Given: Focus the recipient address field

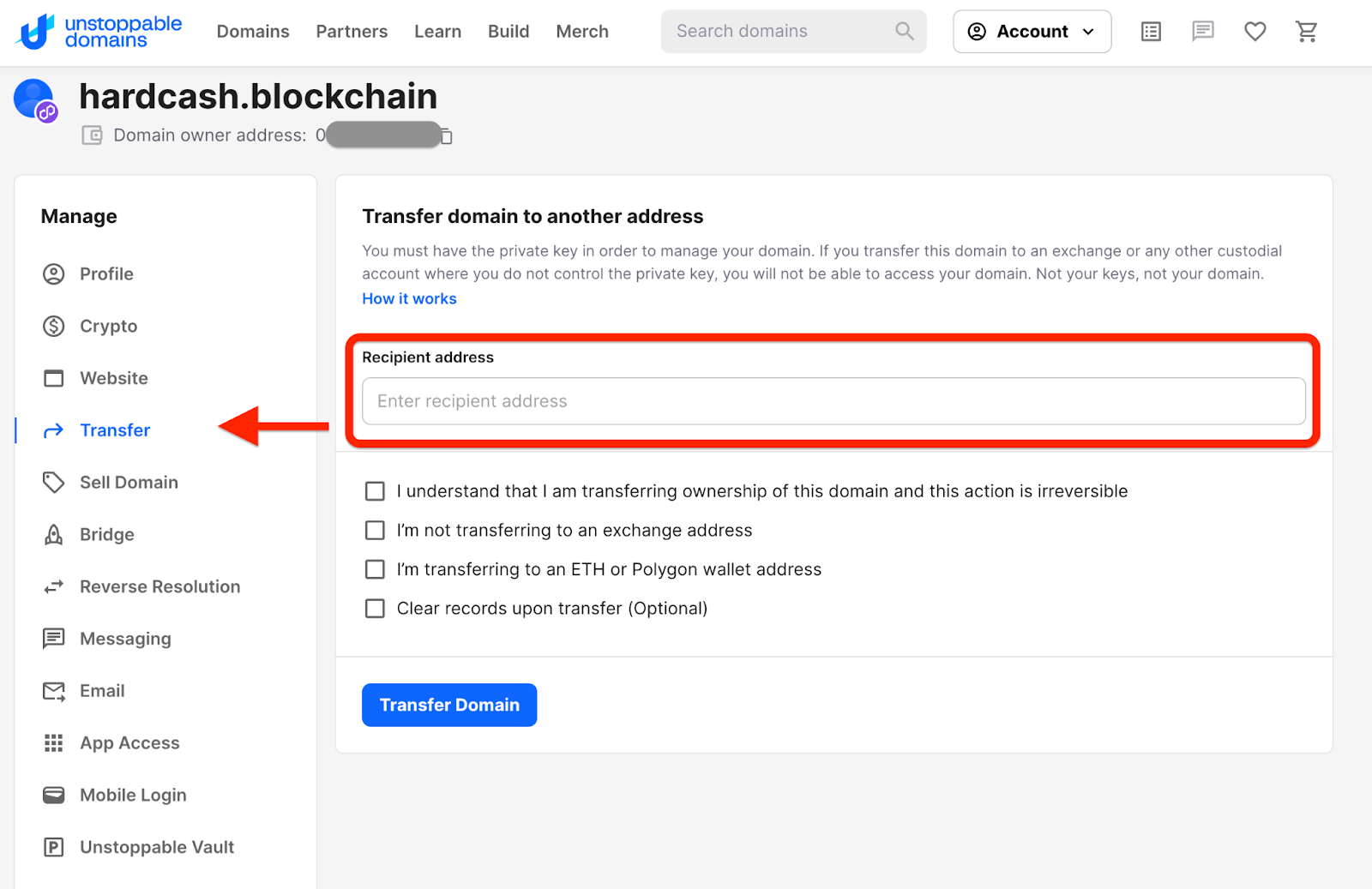Looking at the screenshot, I should point(833,401).
